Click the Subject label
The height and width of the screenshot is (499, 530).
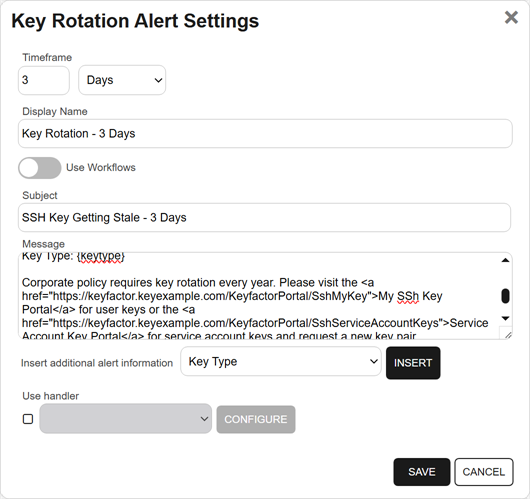pyautogui.click(x=40, y=195)
